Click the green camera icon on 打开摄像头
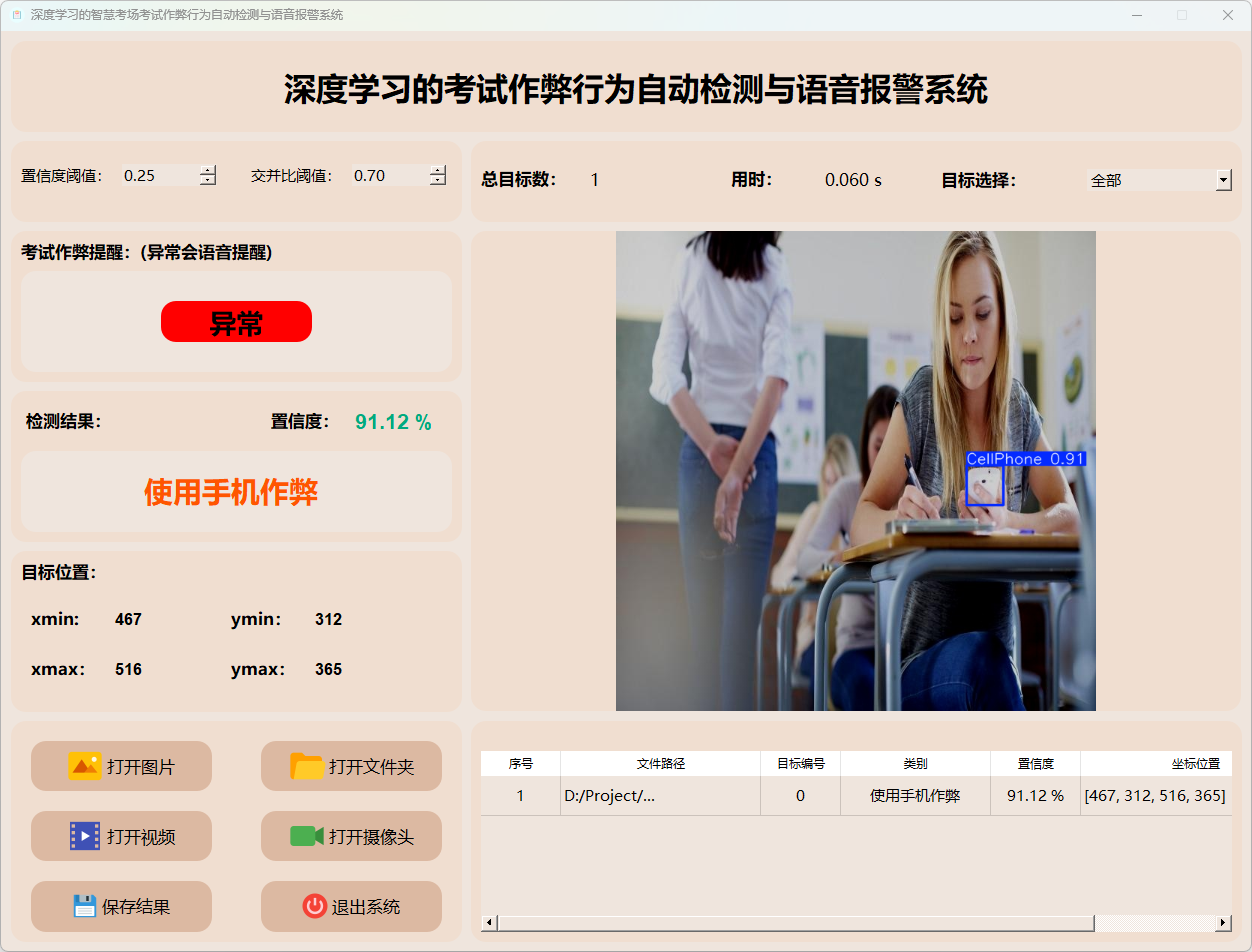1252x952 pixels. (x=307, y=836)
